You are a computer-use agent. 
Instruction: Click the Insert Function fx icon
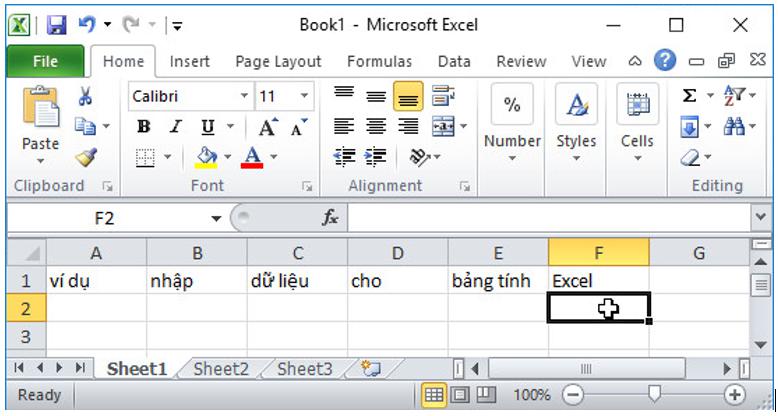(x=330, y=218)
